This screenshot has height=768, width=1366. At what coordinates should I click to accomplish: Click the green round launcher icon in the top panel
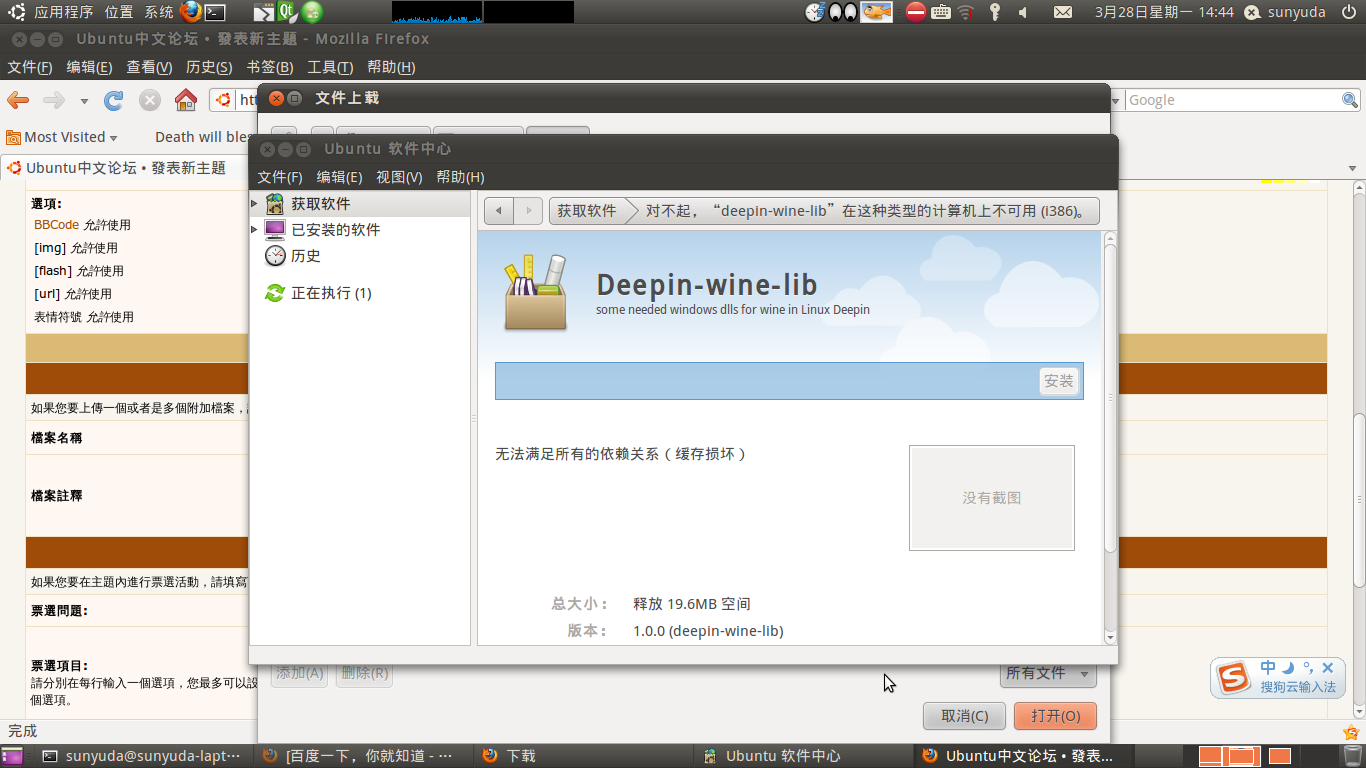pyautogui.click(x=313, y=12)
